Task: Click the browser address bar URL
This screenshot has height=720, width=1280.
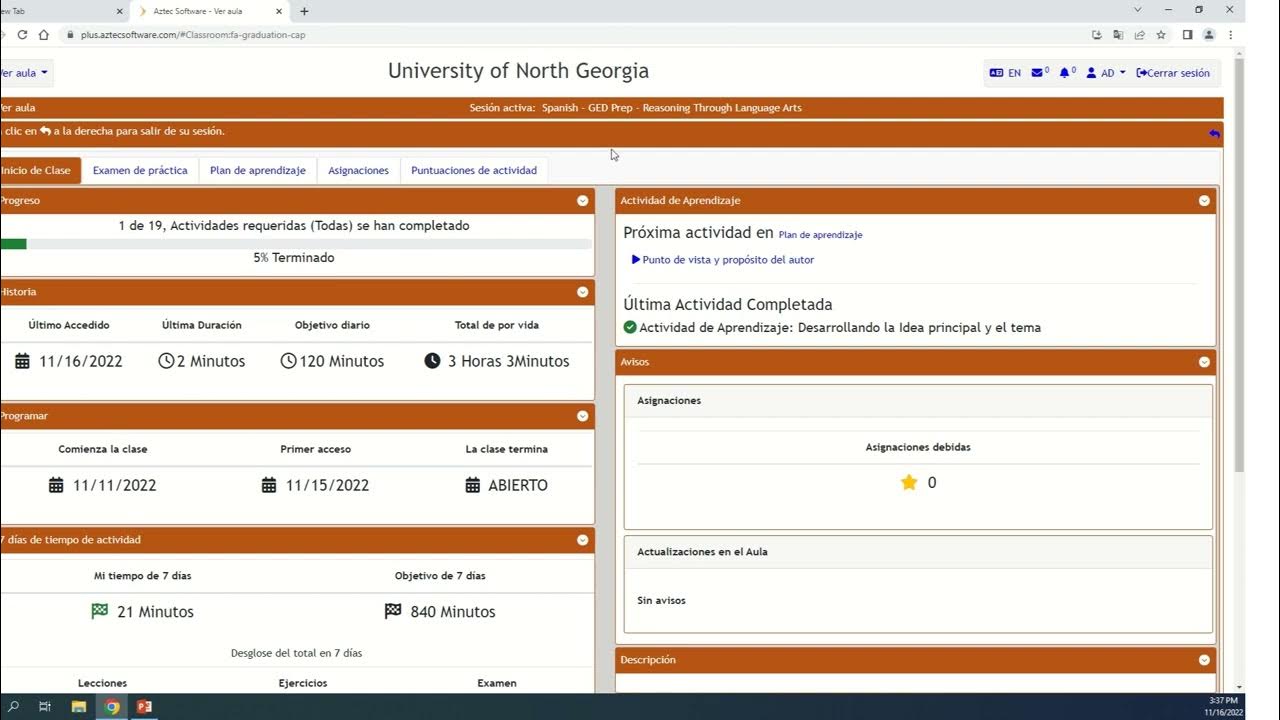Action: (193, 35)
